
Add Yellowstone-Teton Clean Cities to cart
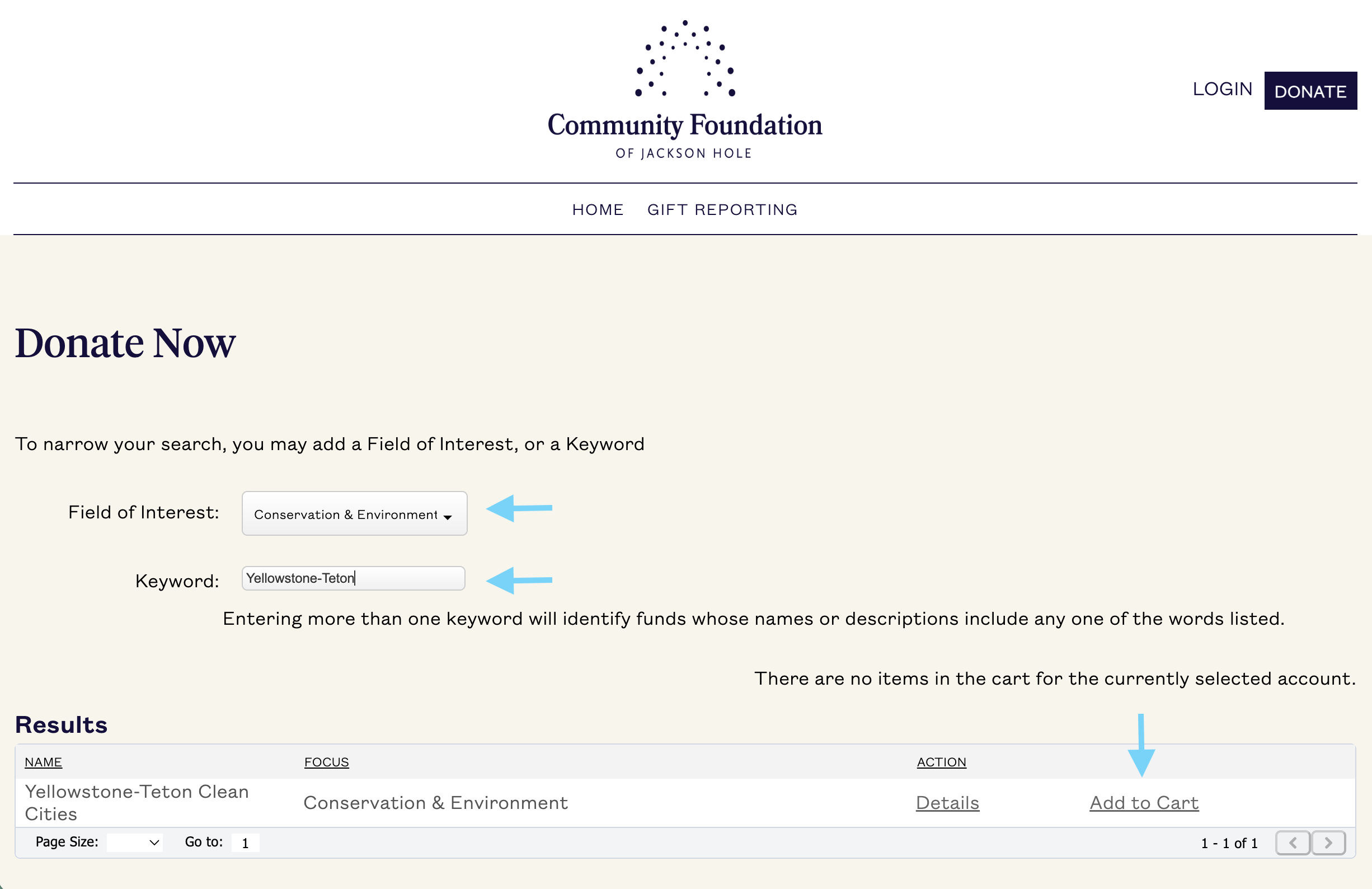pyautogui.click(x=1144, y=802)
